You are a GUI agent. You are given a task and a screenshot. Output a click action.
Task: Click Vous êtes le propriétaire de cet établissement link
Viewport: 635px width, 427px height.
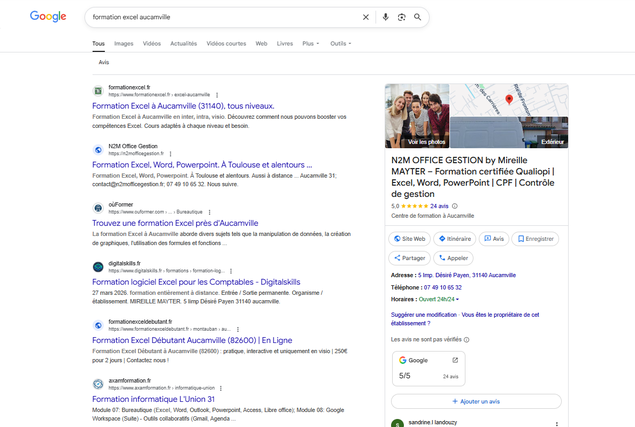(x=465, y=319)
